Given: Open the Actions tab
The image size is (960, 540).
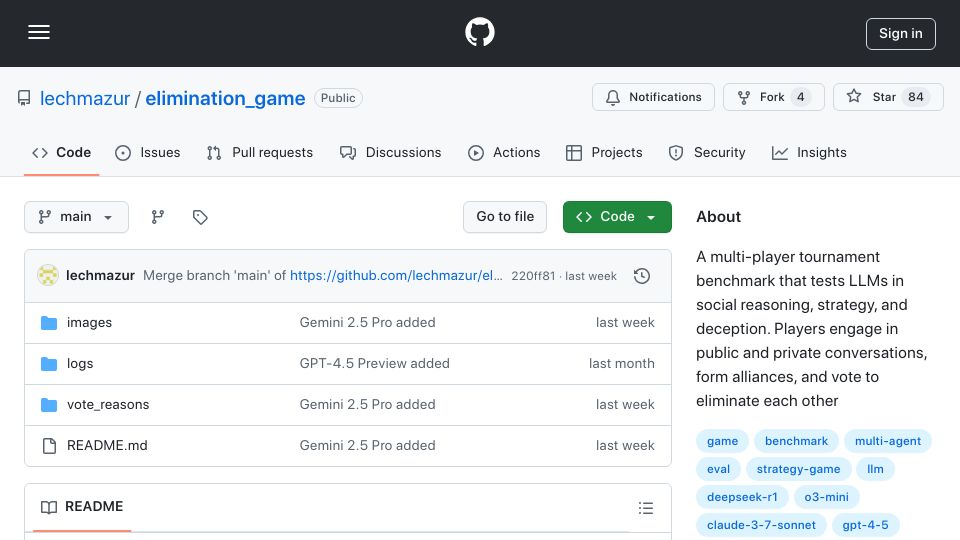Looking at the screenshot, I should click(504, 152).
